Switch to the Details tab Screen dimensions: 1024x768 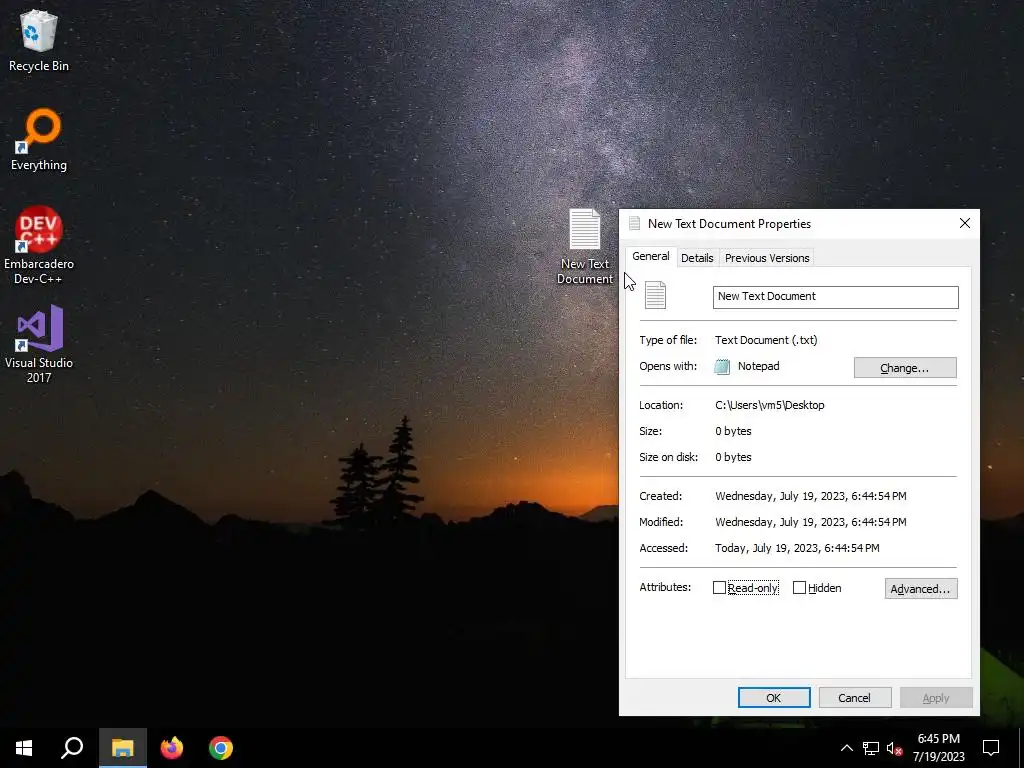click(x=697, y=258)
